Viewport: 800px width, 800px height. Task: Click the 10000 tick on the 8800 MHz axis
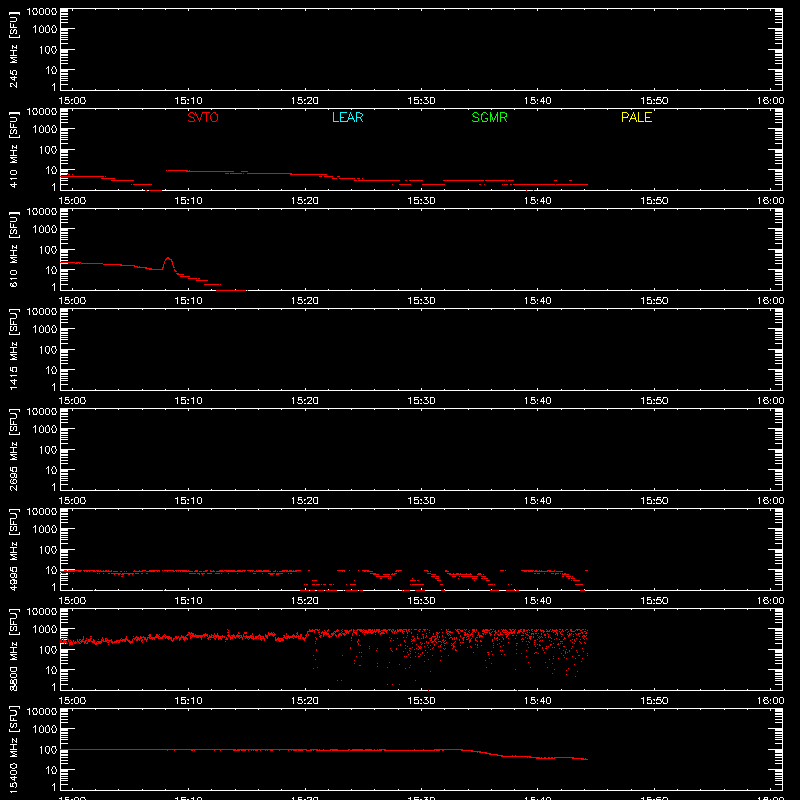coord(42,611)
